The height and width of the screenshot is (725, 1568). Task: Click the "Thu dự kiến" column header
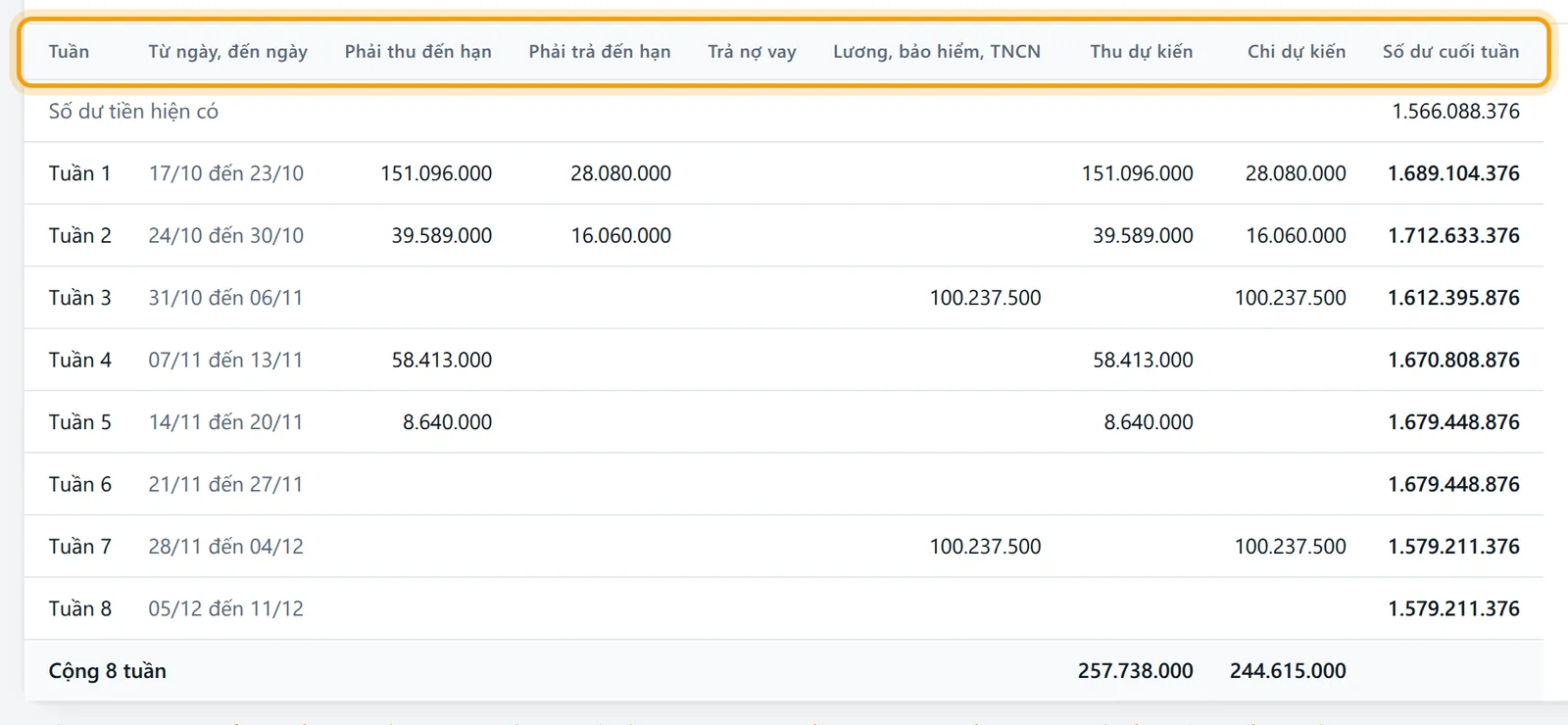pos(1141,52)
